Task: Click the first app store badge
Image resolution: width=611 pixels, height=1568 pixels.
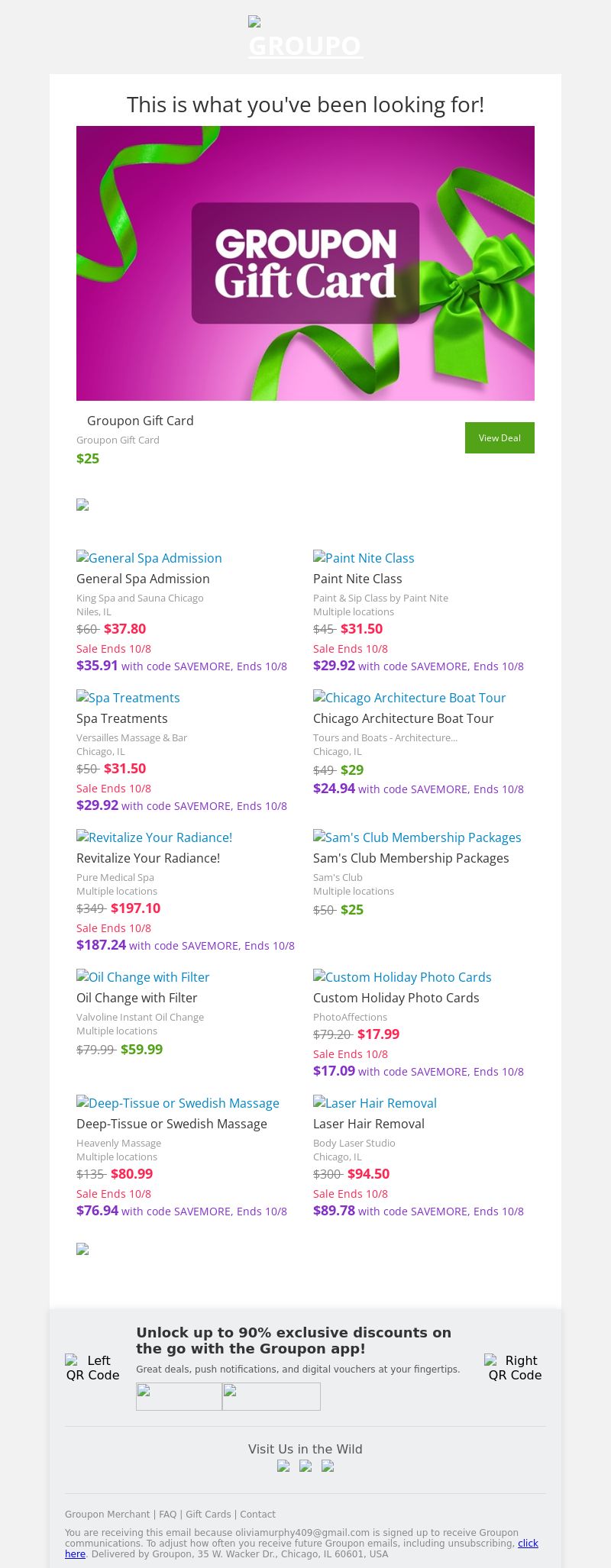Action: click(x=179, y=1396)
